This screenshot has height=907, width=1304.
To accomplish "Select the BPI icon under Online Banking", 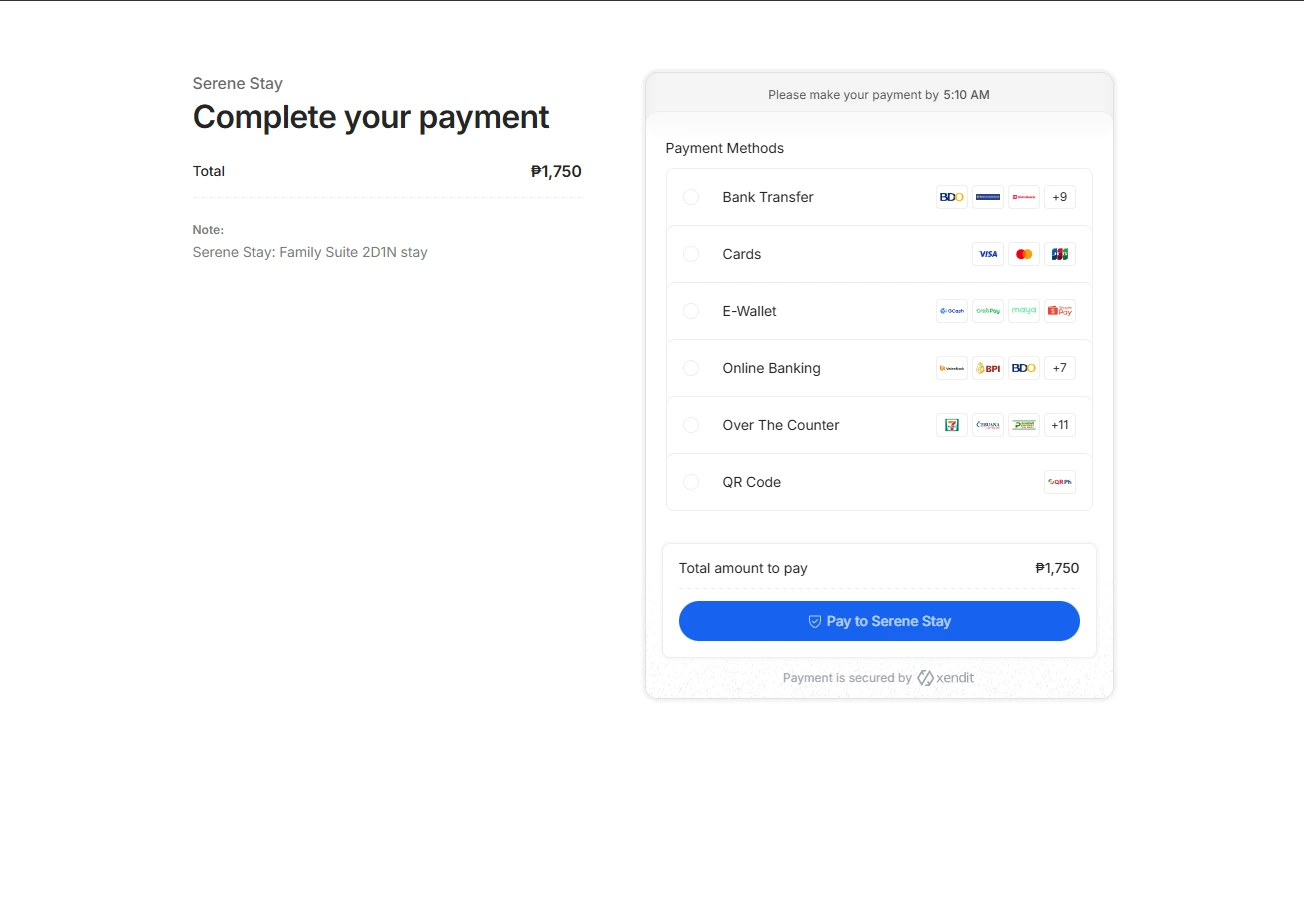I will [x=988, y=368].
